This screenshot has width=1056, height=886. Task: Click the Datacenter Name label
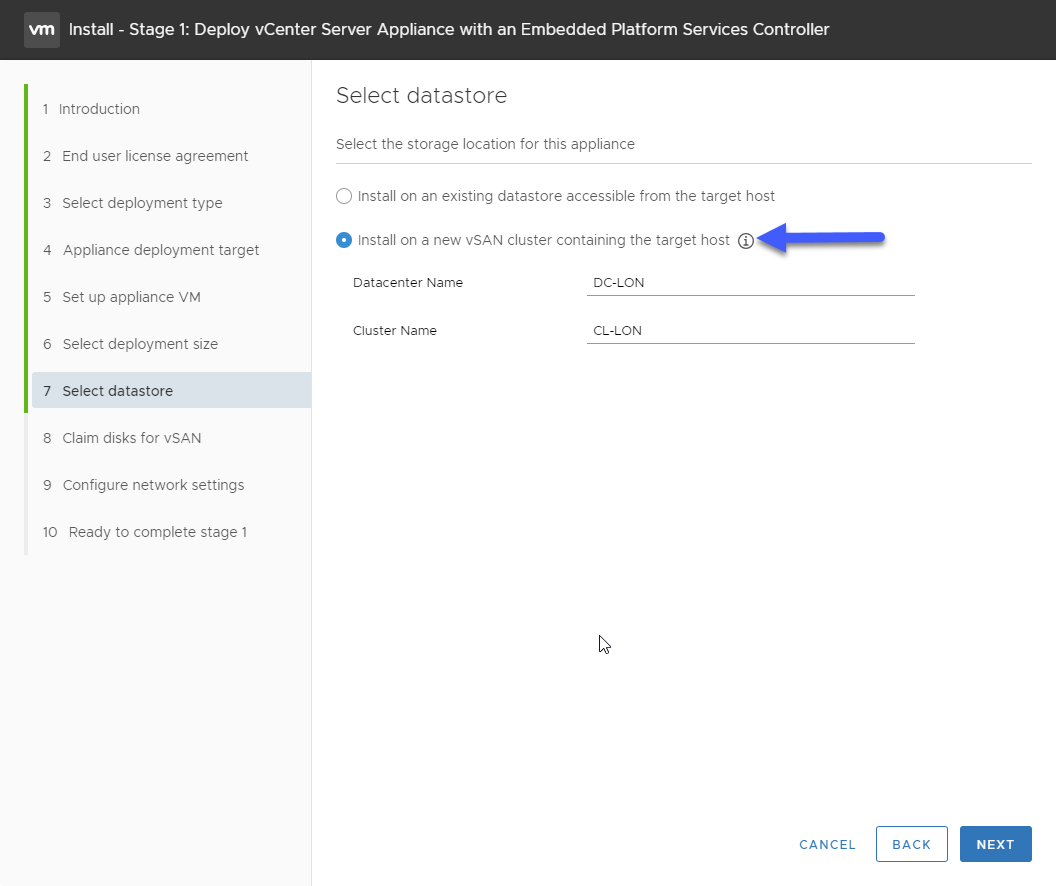tap(407, 283)
